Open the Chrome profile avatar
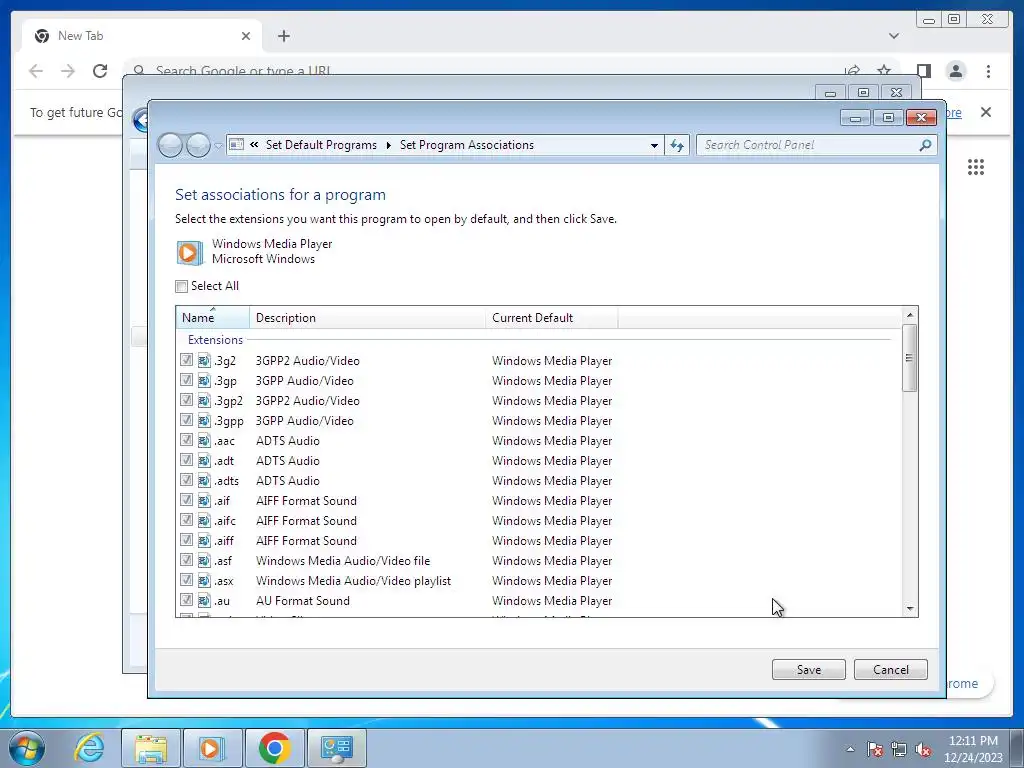The height and width of the screenshot is (768, 1024). (x=956, y=71)
